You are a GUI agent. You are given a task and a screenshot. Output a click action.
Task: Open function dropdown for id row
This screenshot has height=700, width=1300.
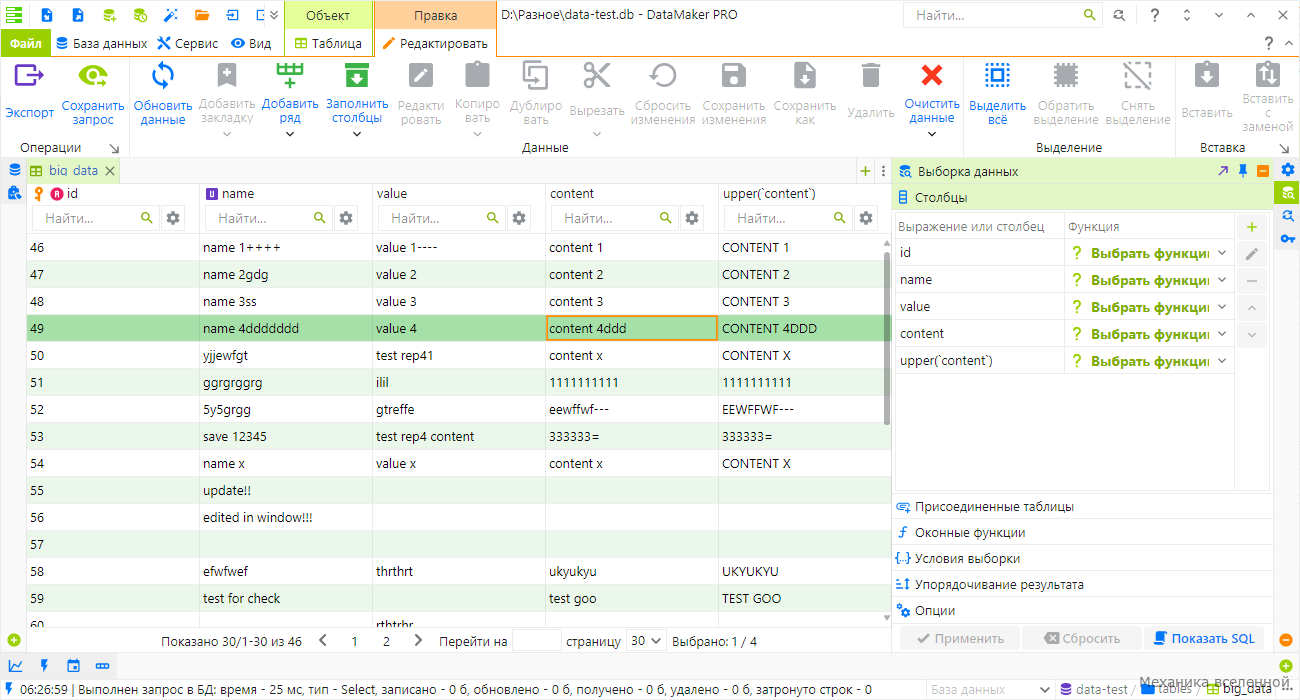1222,253
